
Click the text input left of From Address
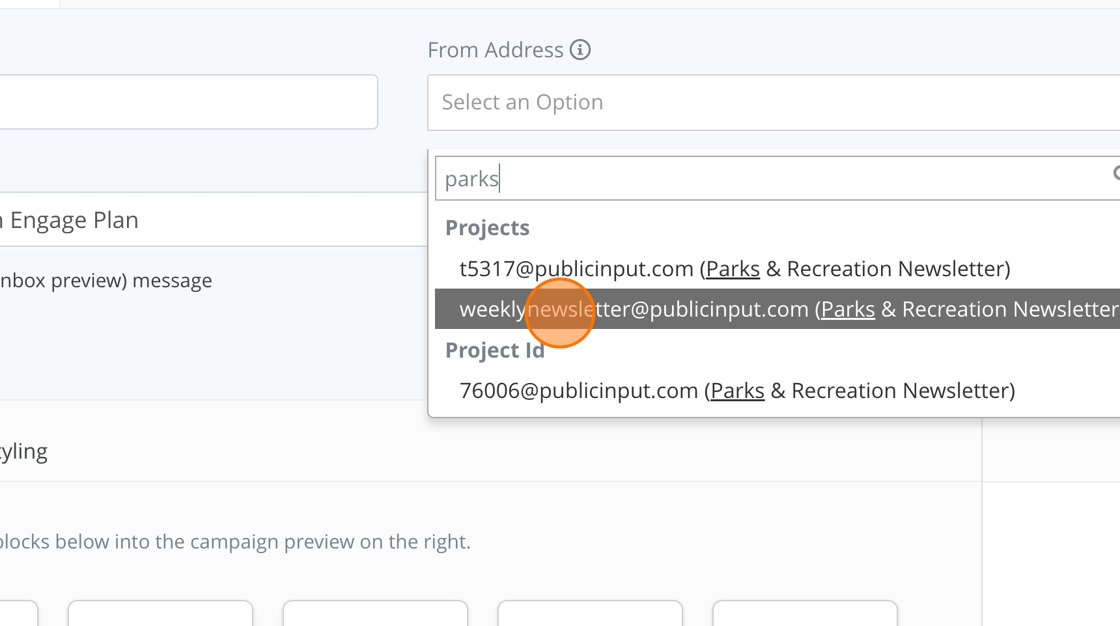pyautogui.click(x=188, y=102)
